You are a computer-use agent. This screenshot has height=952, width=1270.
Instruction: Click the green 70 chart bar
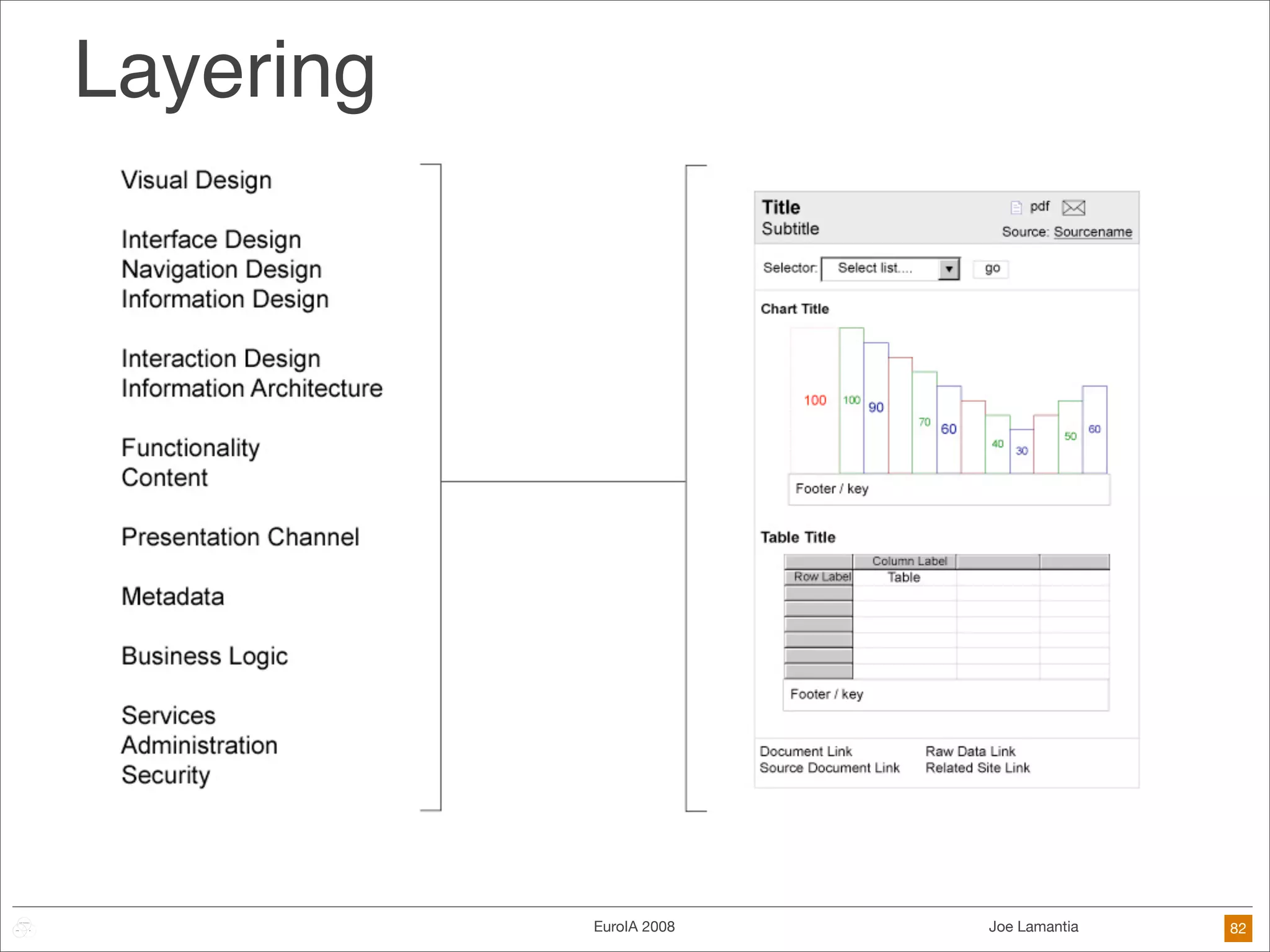click(924, 422)
